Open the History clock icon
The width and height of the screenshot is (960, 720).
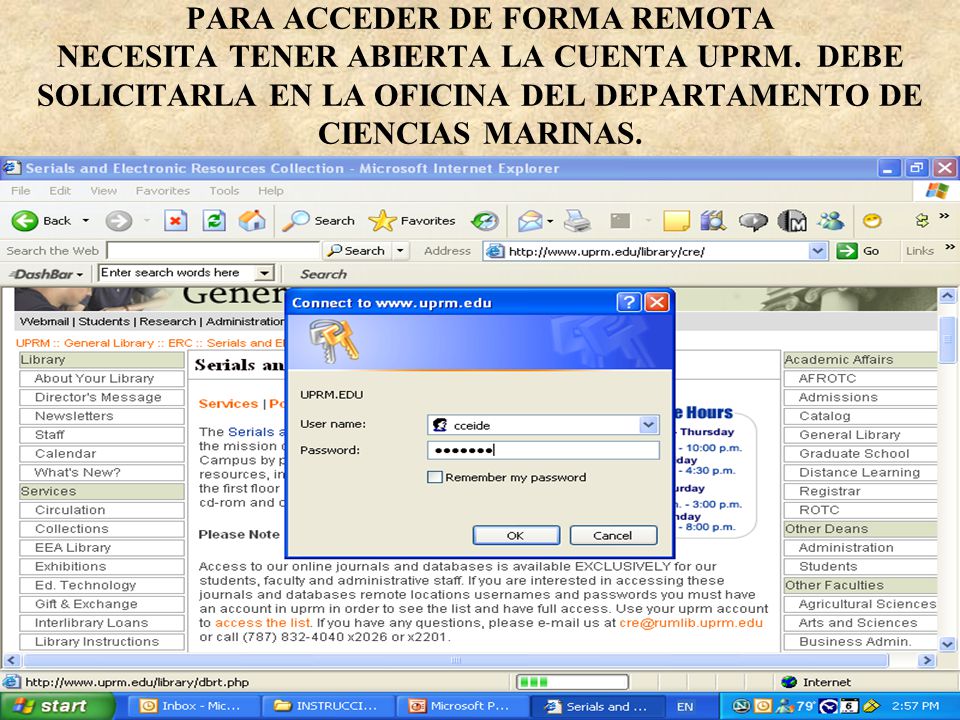pos(485,220)
